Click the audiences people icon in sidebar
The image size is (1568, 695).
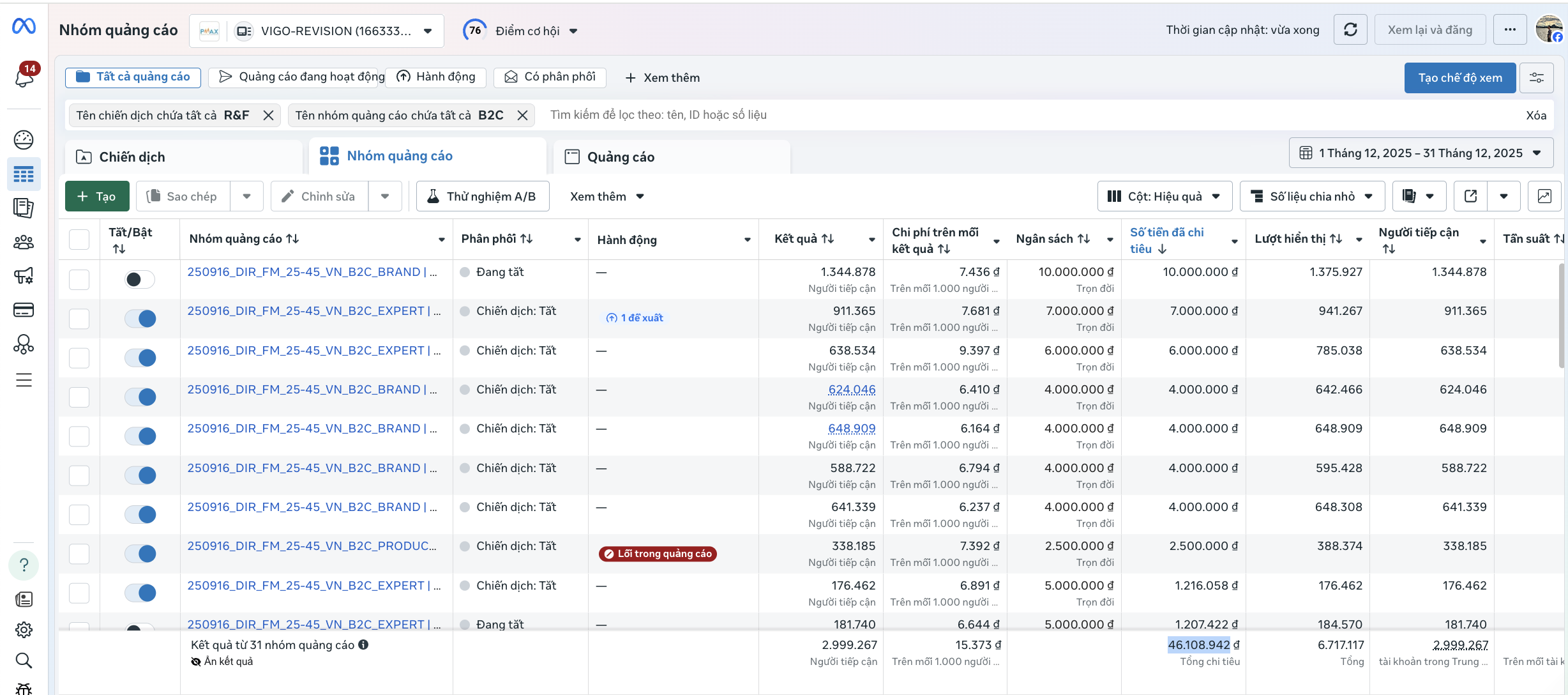pos(24,242)
